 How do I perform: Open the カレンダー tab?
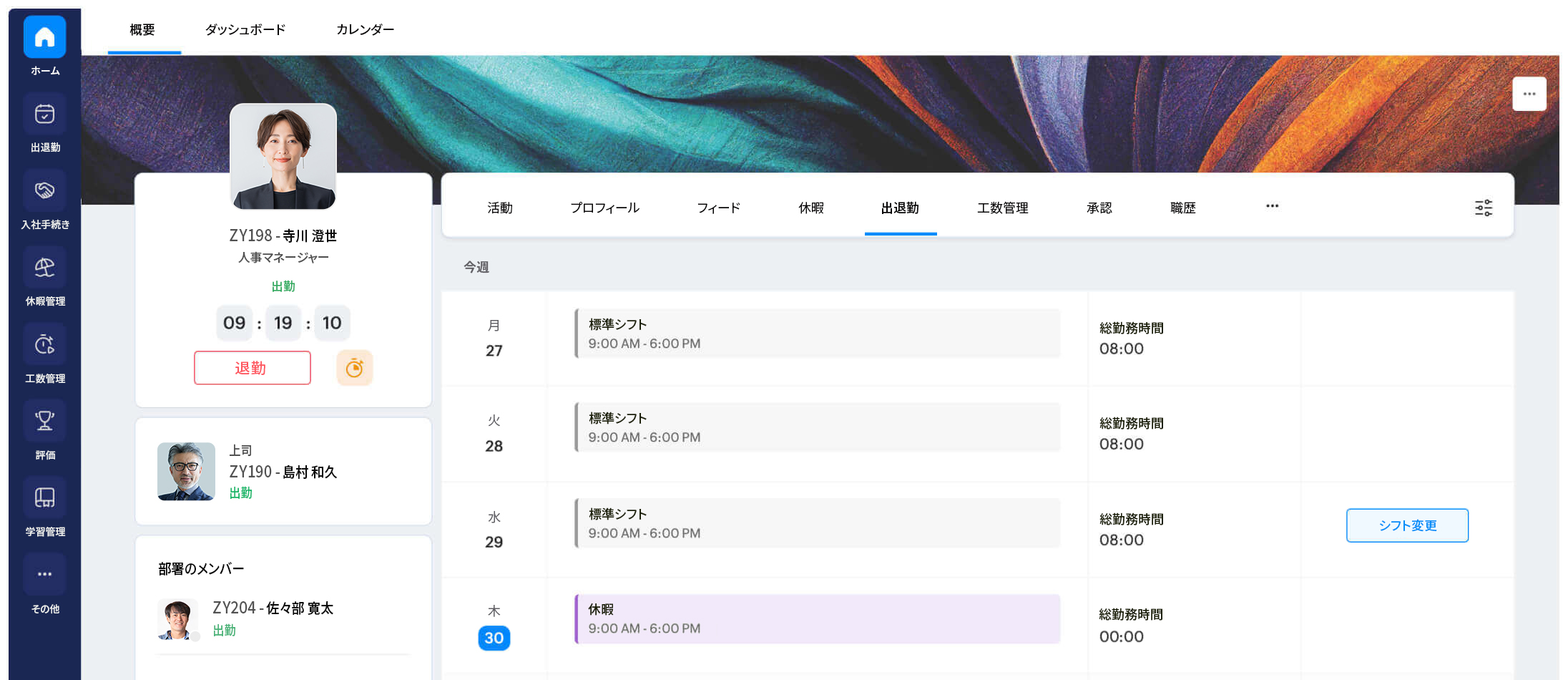point(364,29)
